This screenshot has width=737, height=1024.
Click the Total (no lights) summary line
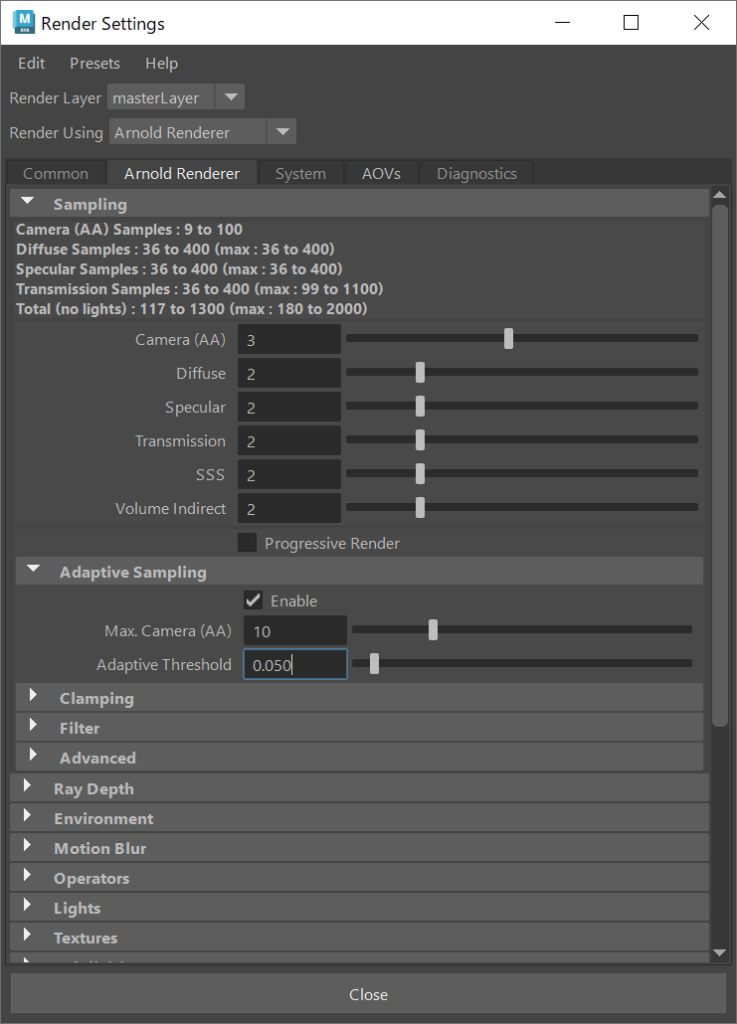tap(191, 309)
